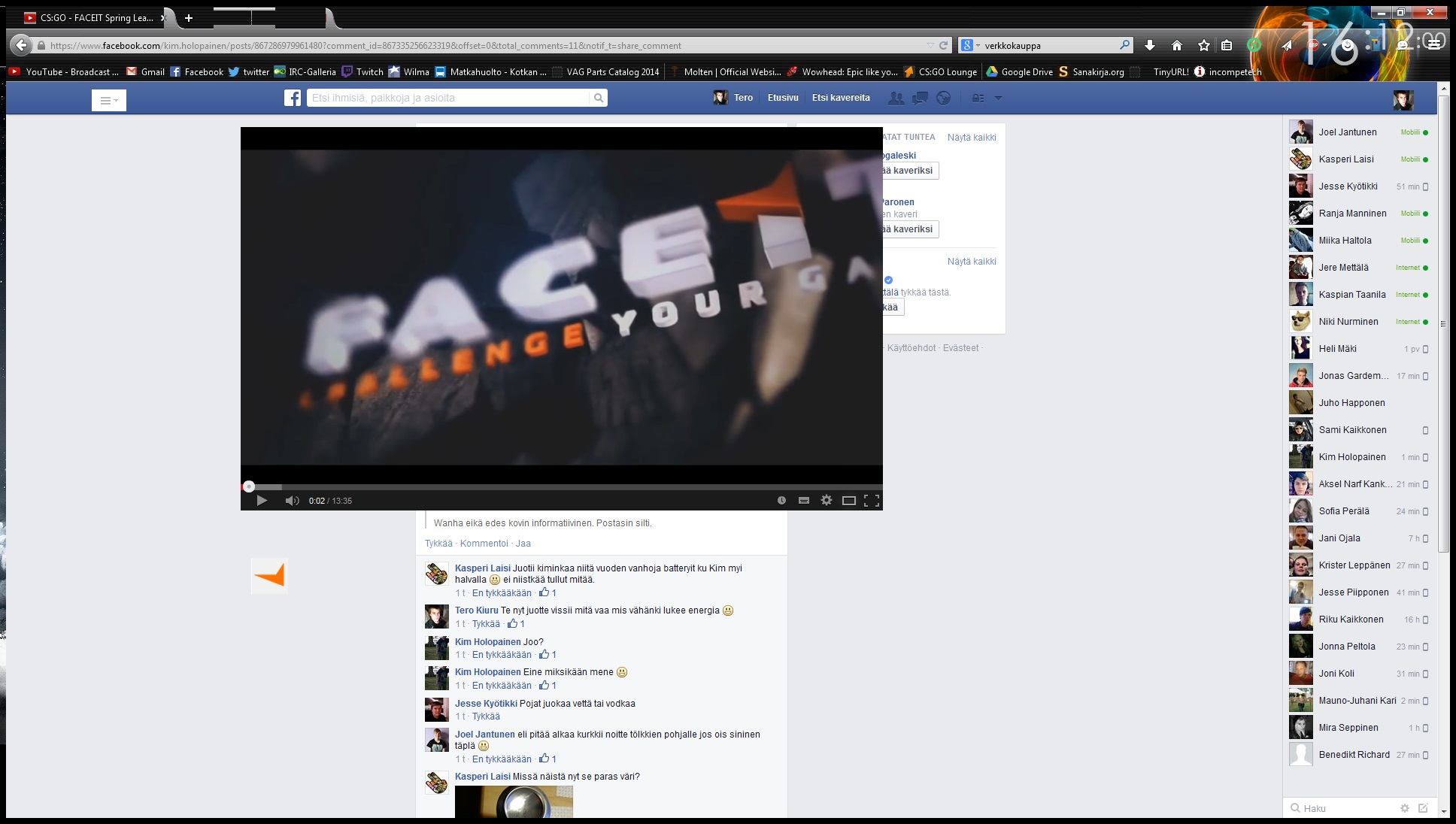Image resolution: width=1456 pixels, height=824 pixels.
Task: Seek along the video progress bar
Action: [x=562, y=486]
